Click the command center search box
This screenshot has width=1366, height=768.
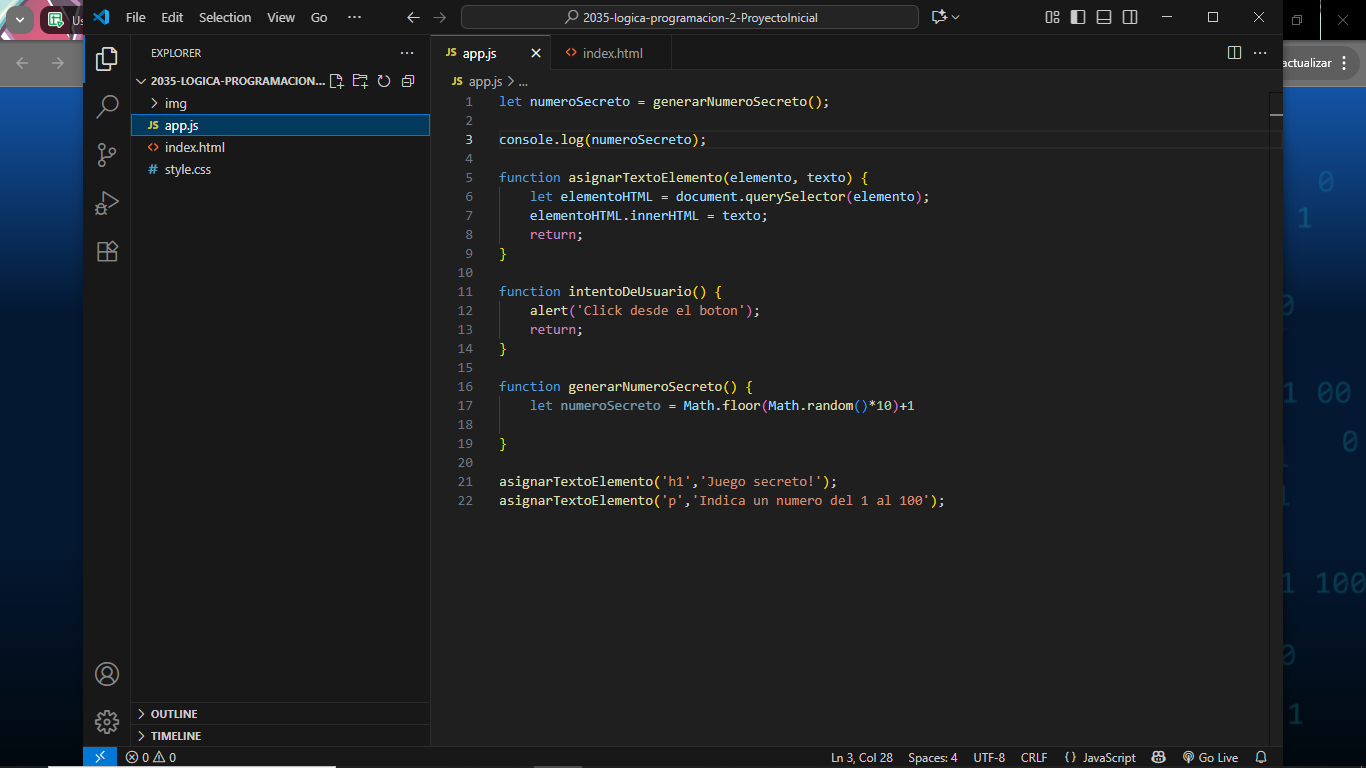pos(690,17)
